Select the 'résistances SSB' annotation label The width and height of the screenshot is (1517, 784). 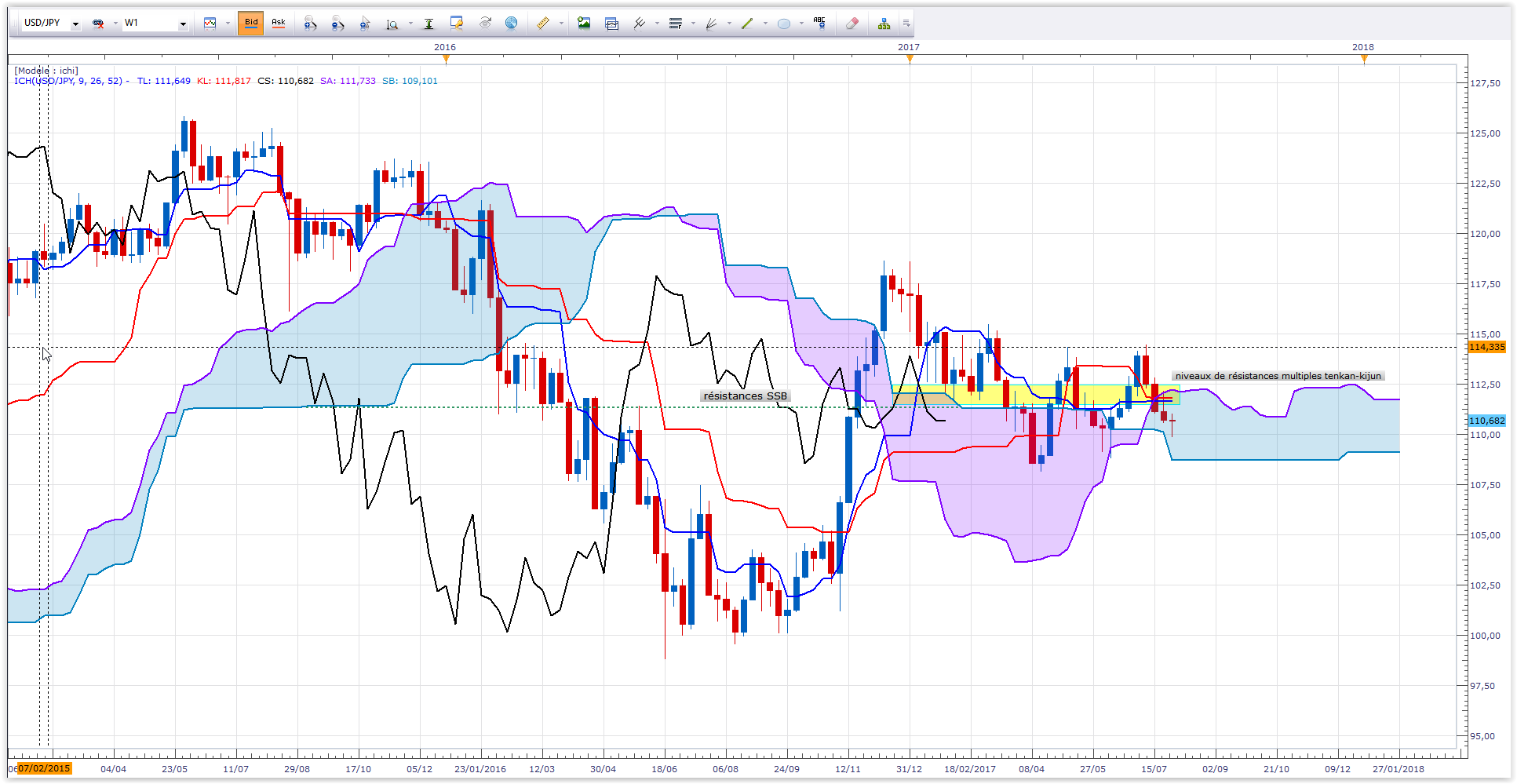tap(746, 396)
